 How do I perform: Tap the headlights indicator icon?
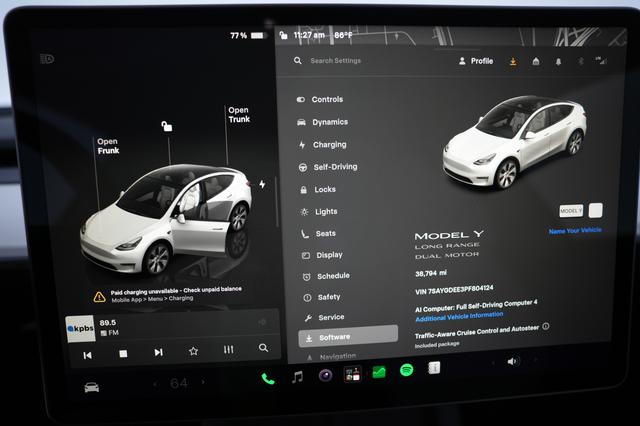click(x=47, y=59)
